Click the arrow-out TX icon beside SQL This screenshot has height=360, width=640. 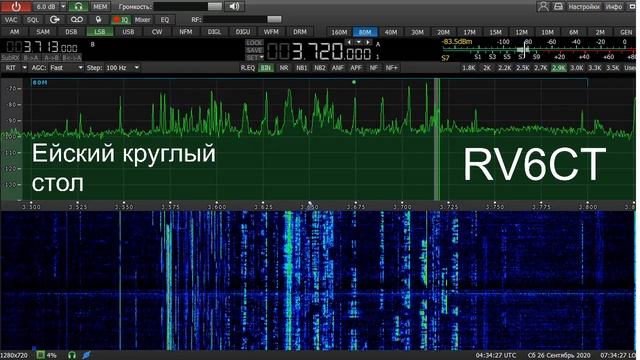pyautogui.click(x=54, y=20)
